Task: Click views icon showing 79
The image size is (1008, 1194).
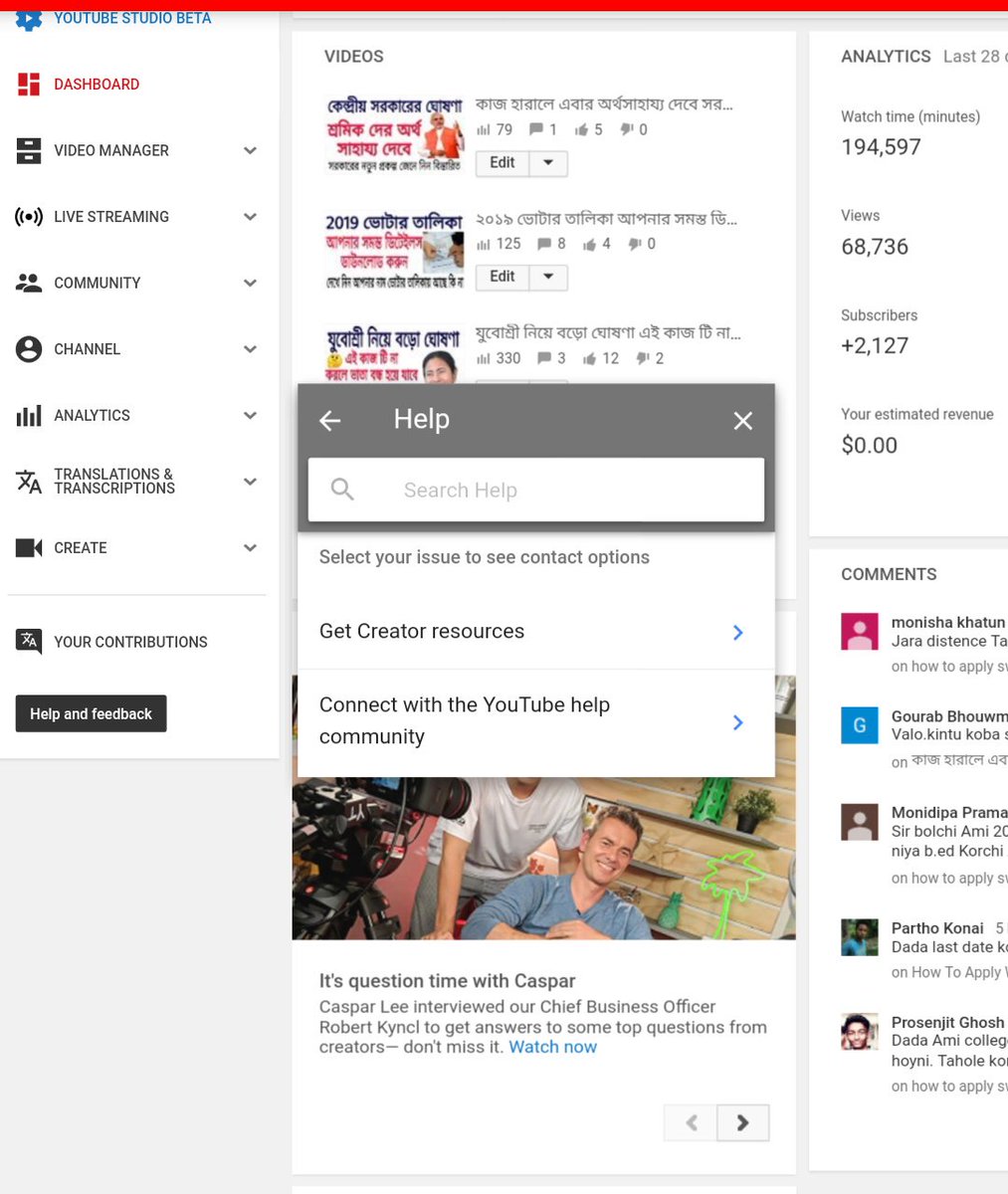Action: [x=484, y=129]
